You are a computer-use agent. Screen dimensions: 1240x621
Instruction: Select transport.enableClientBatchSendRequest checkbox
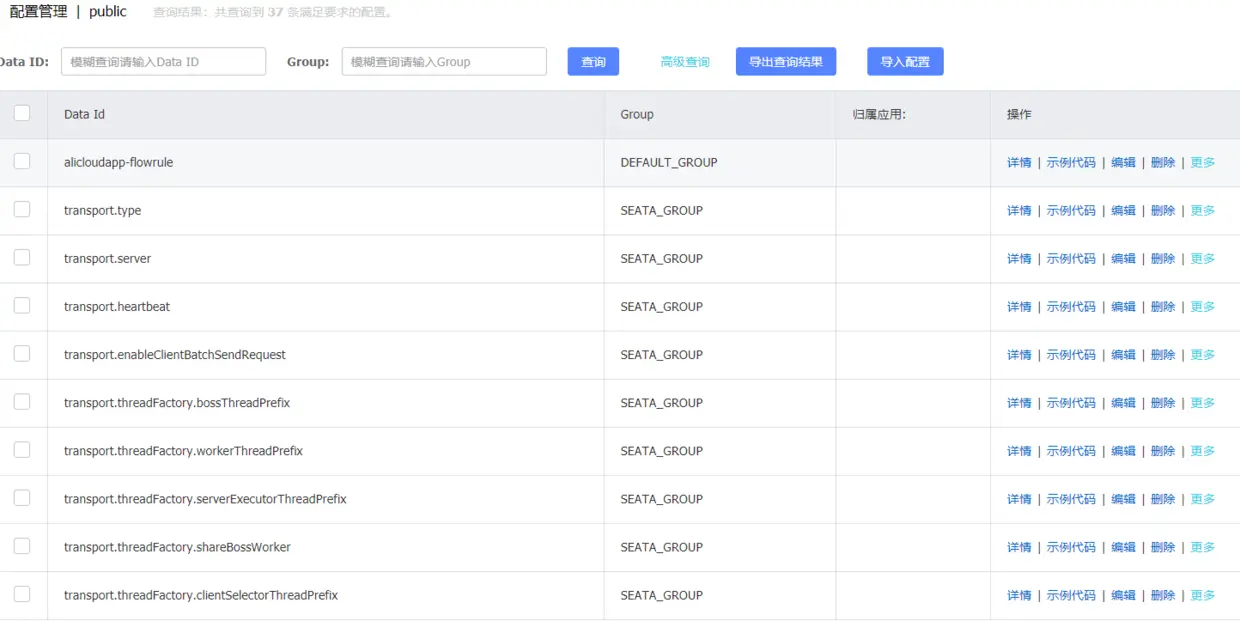click(x=22, y=353)
